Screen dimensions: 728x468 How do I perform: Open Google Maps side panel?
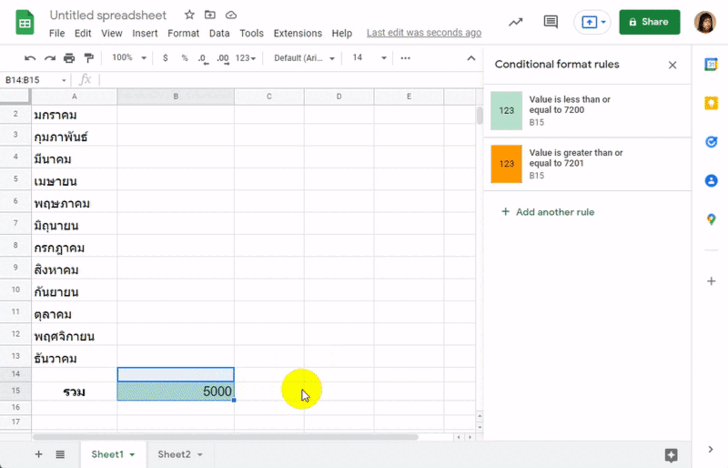coord(711,219)
